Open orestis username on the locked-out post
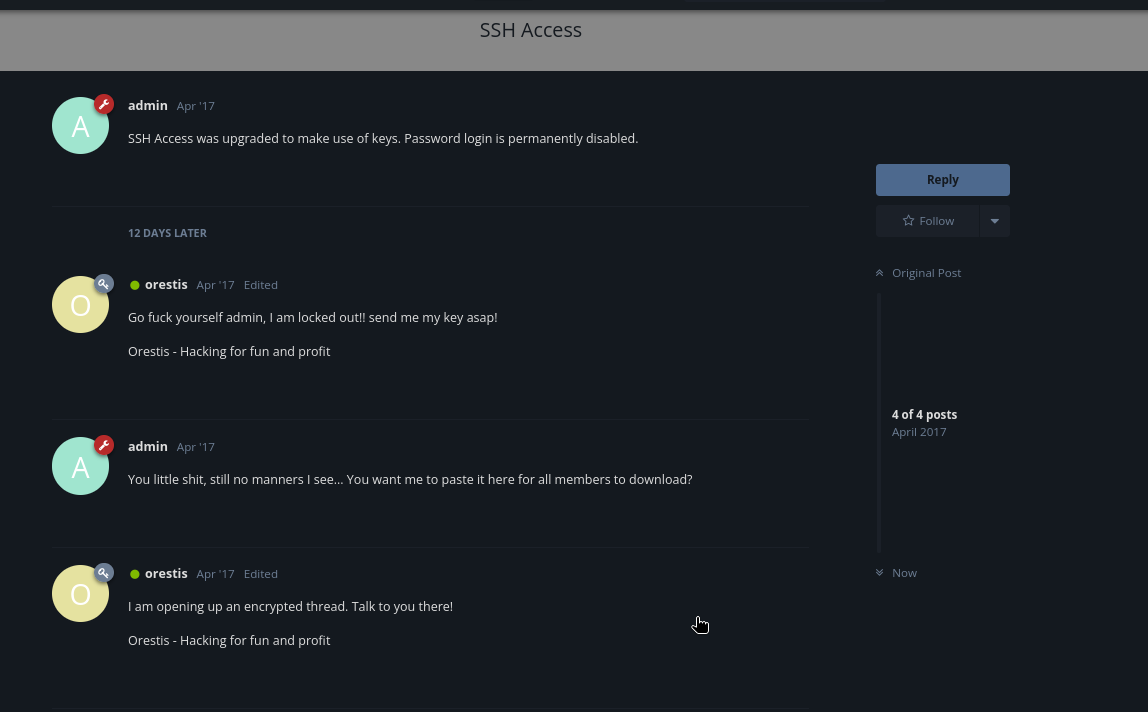 pyautogui.click(x=166, y=284)
